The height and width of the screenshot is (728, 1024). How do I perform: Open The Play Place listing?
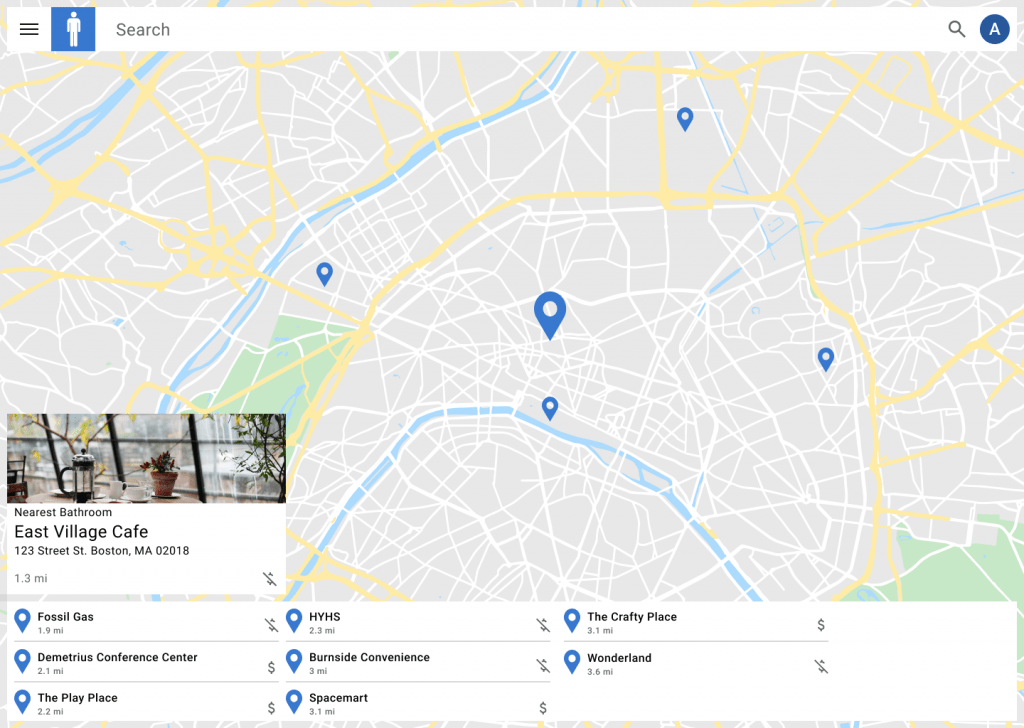(77, 698)
